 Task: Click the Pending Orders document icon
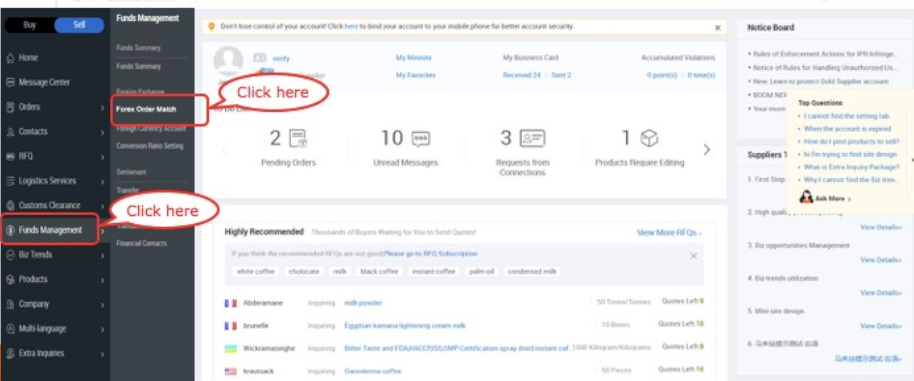298,138
